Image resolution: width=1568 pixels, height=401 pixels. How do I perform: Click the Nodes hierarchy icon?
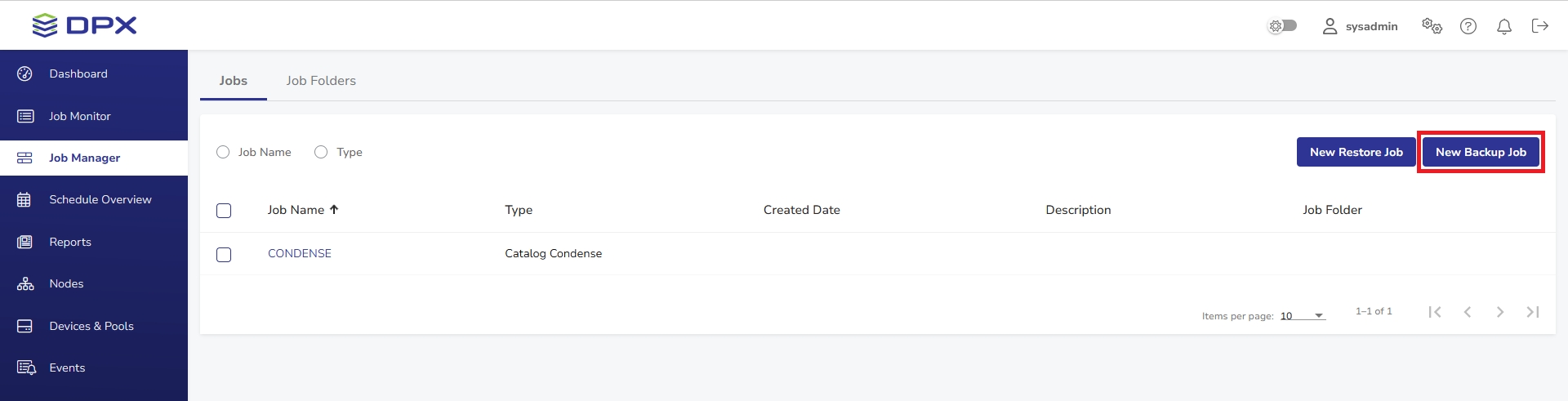click(25, 284)
